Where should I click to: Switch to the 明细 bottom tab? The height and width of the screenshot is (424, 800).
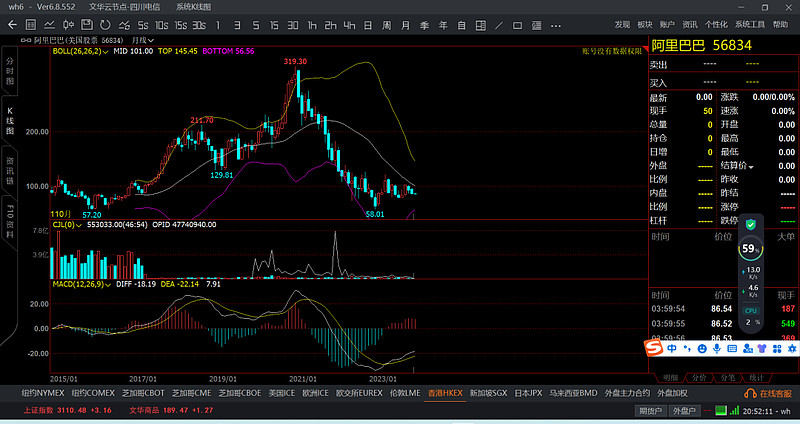point(670,378)
